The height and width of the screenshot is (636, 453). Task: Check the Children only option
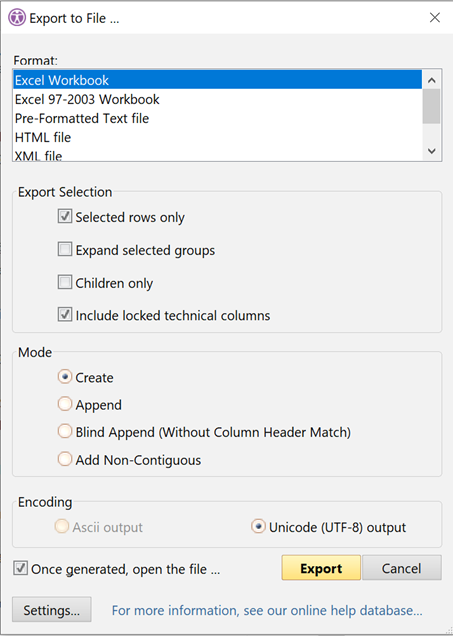tap(65, 282)
